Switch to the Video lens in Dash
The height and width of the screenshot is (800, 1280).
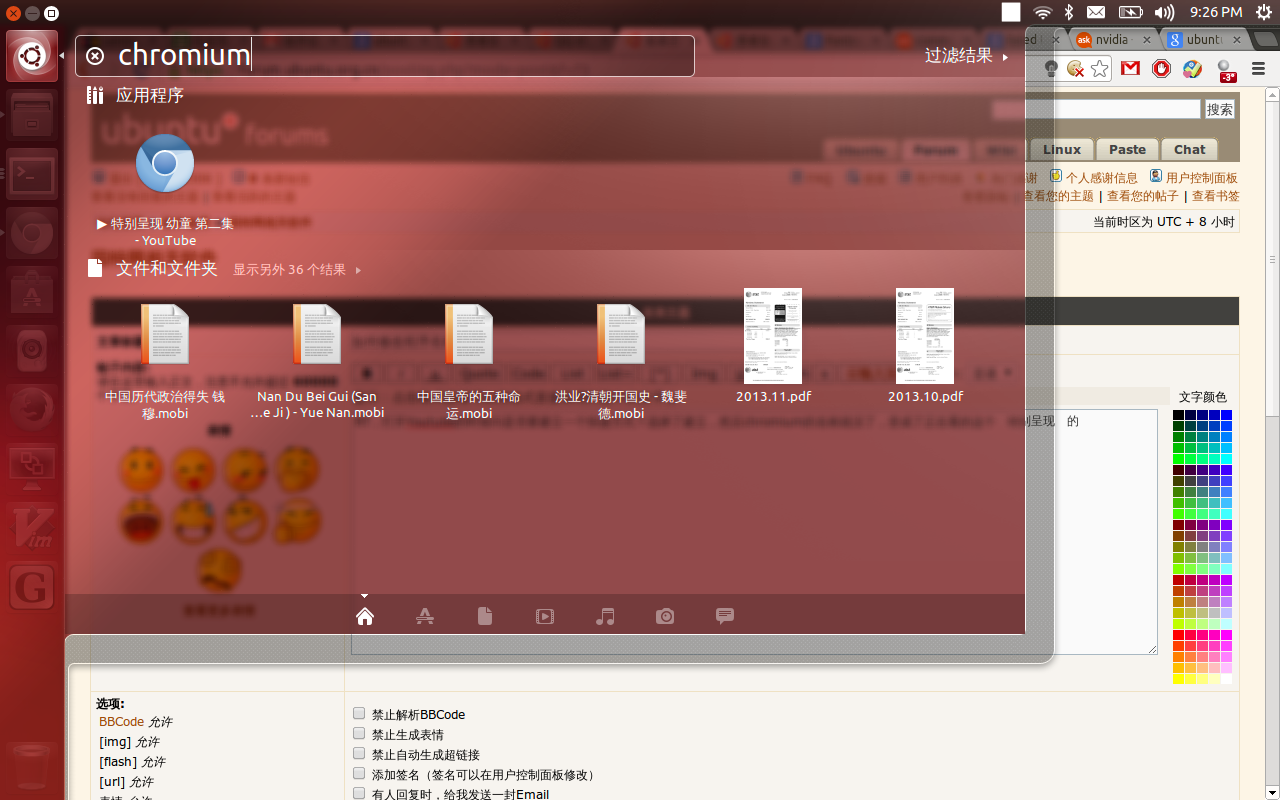point(545,616)
